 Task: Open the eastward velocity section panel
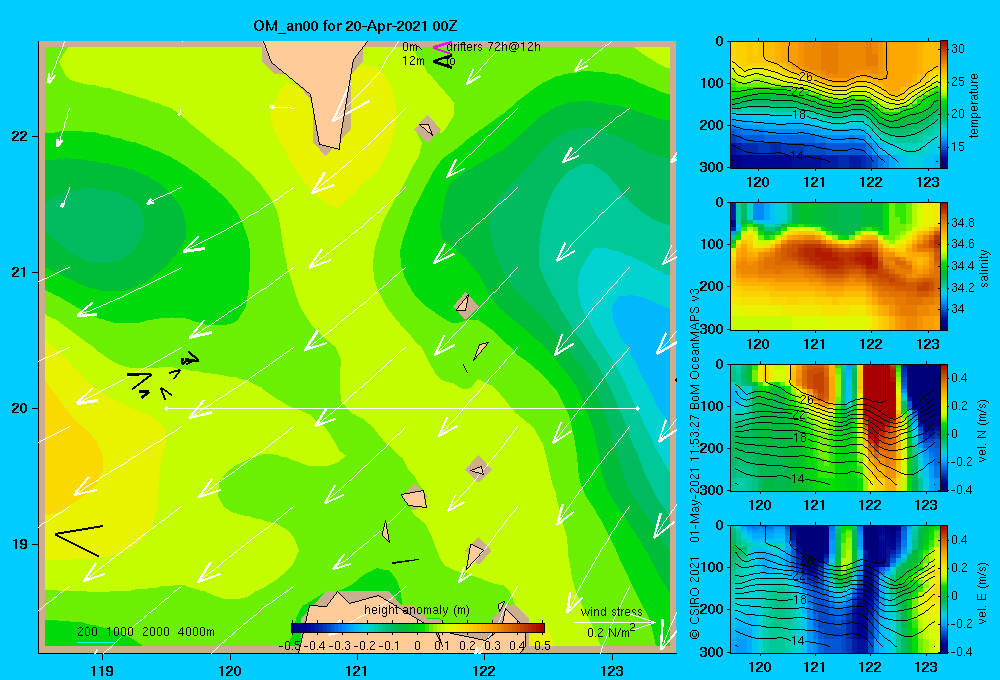click(x=834, y=589)
